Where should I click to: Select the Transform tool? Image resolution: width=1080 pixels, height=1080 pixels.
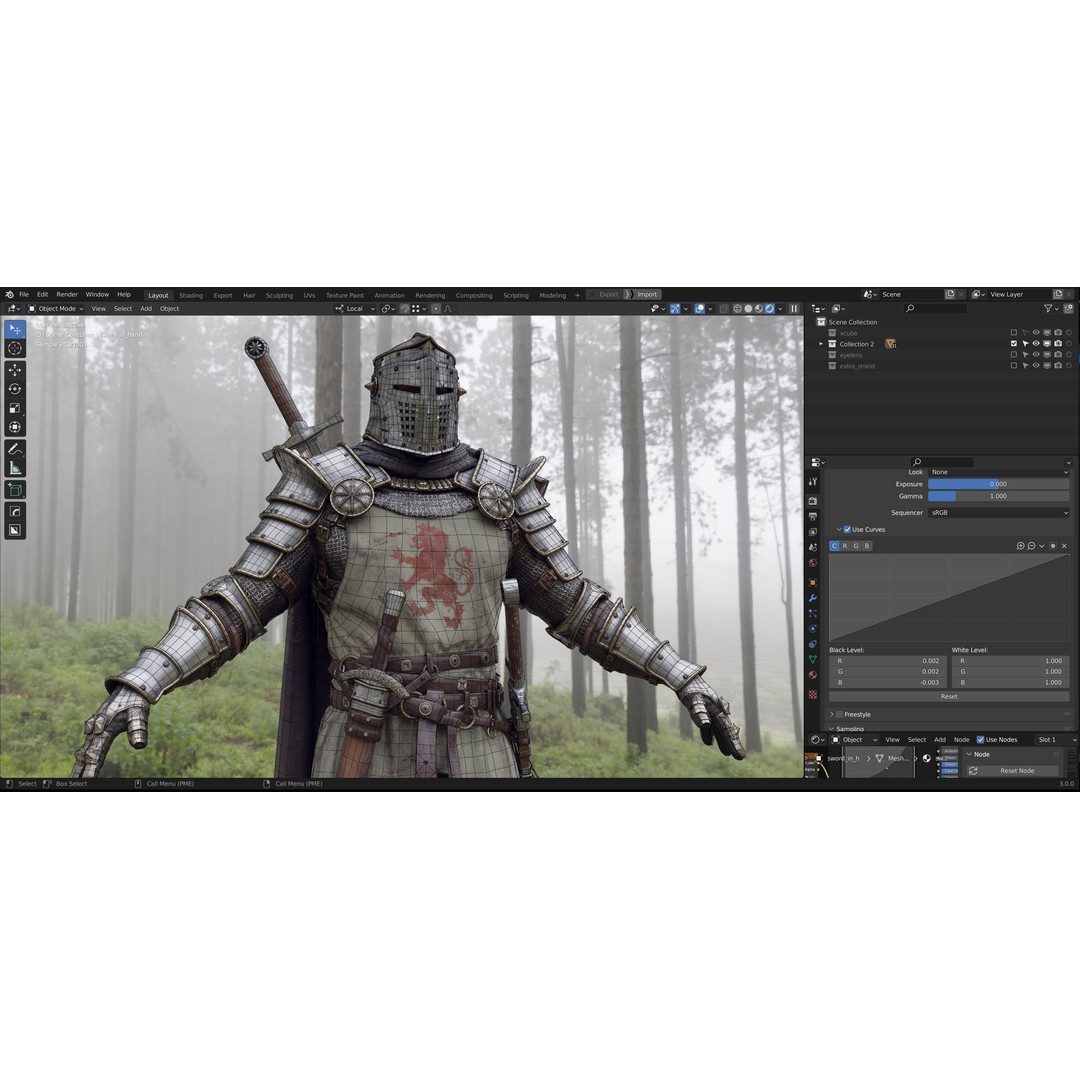point(14,427)
